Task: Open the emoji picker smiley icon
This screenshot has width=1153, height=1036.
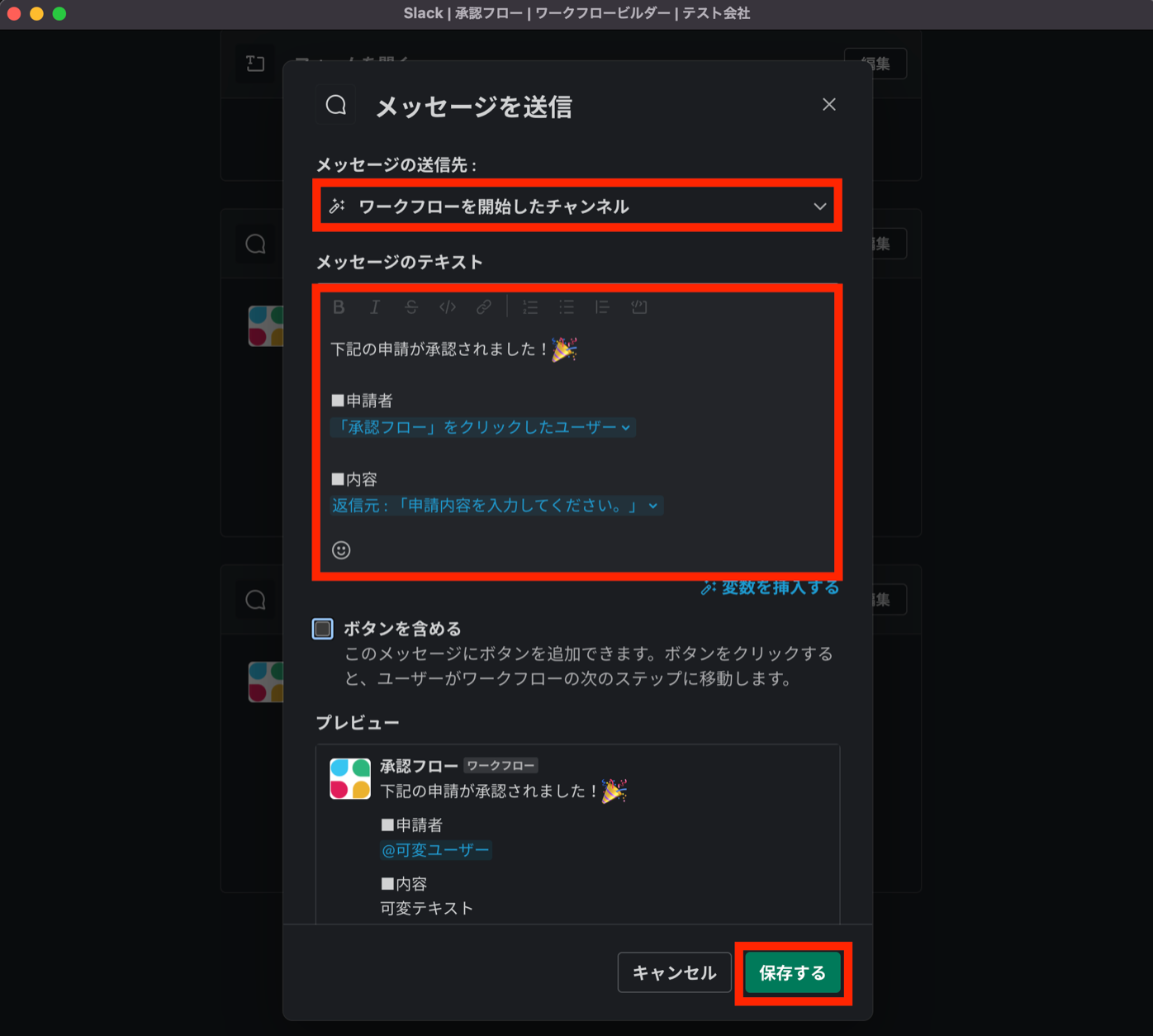Action: click(x=341, y=550)
